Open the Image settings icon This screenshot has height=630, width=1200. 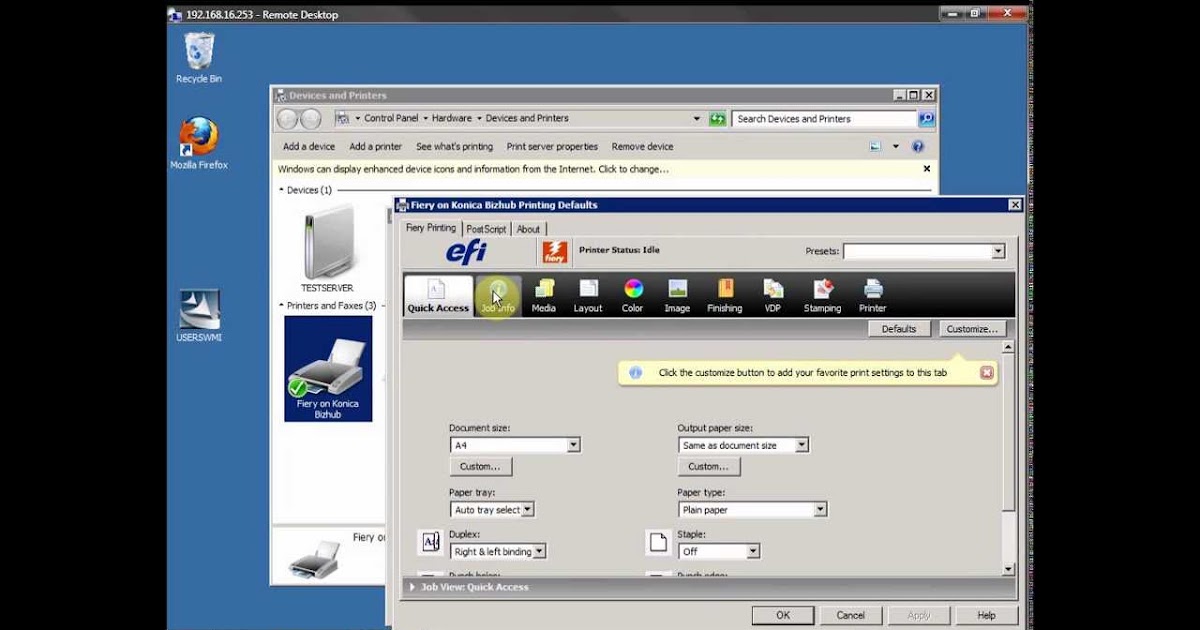click(677, 296)
